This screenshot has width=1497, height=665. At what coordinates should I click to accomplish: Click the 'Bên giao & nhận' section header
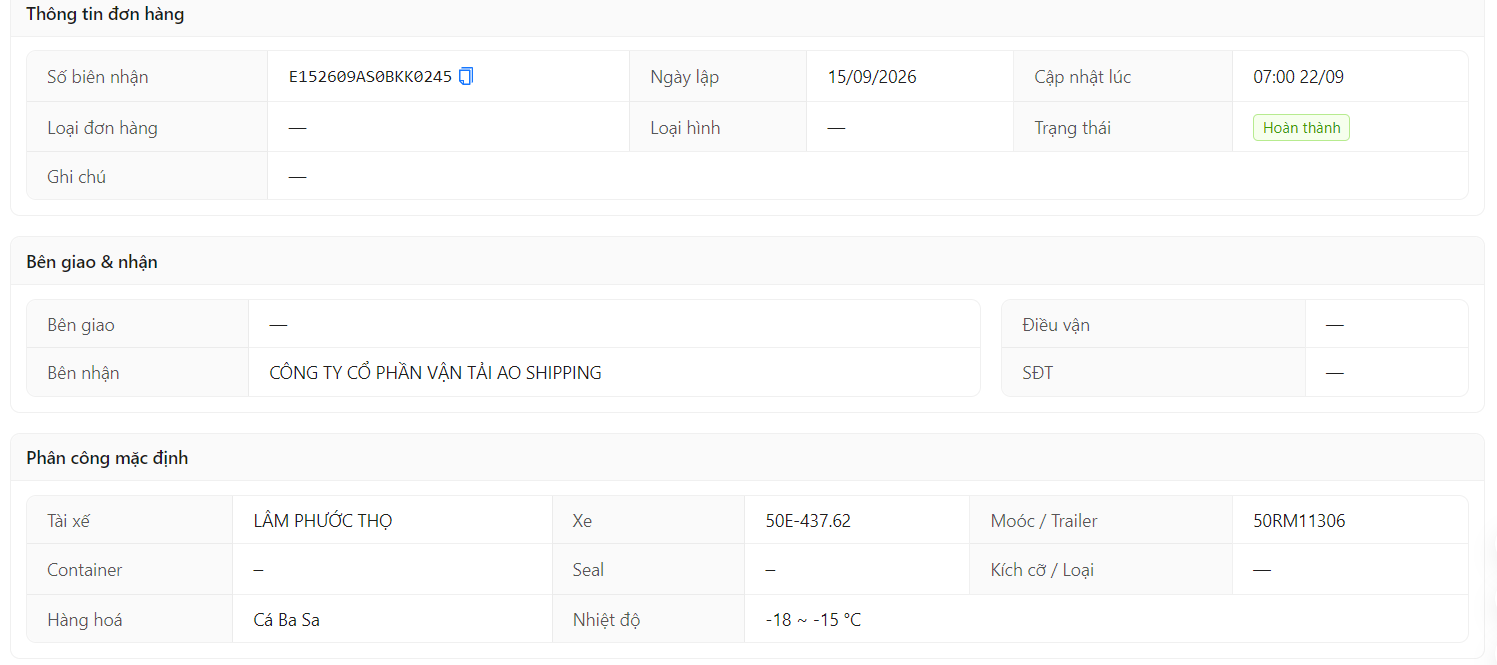pyautogui.click(x=92, y=262)
